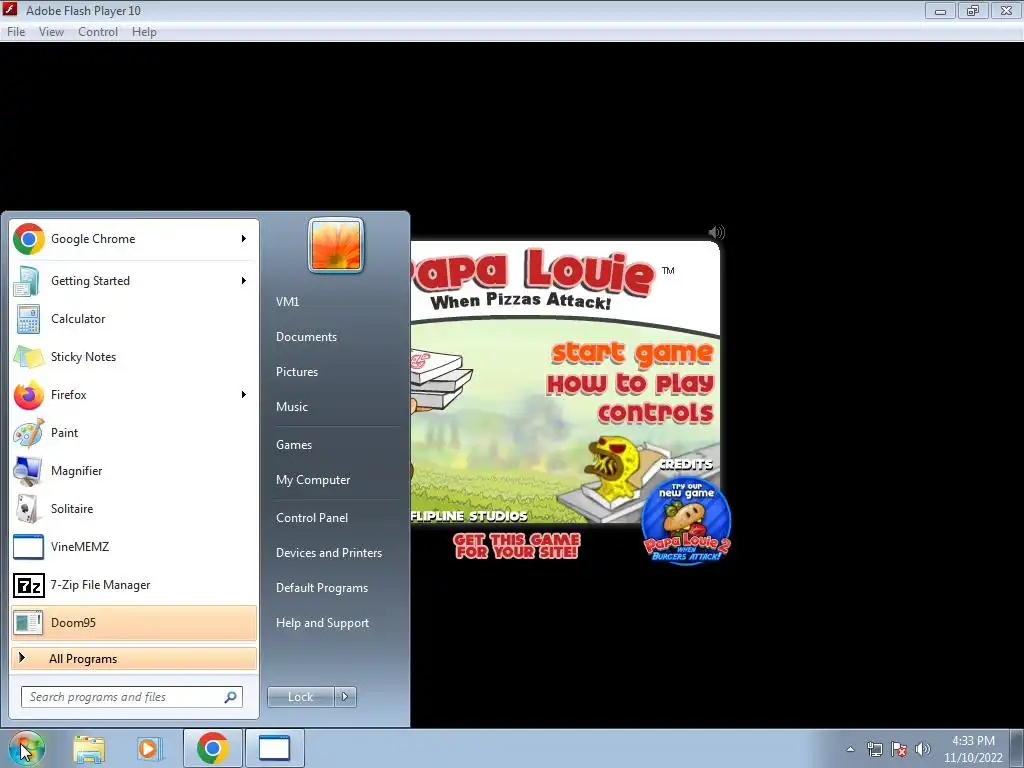
Task: Click the Lock button
Action: click(301, 697)
